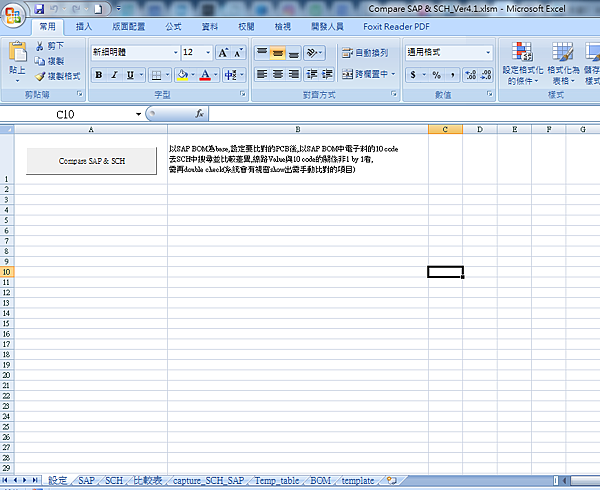Toggle italic formatting

114,75
